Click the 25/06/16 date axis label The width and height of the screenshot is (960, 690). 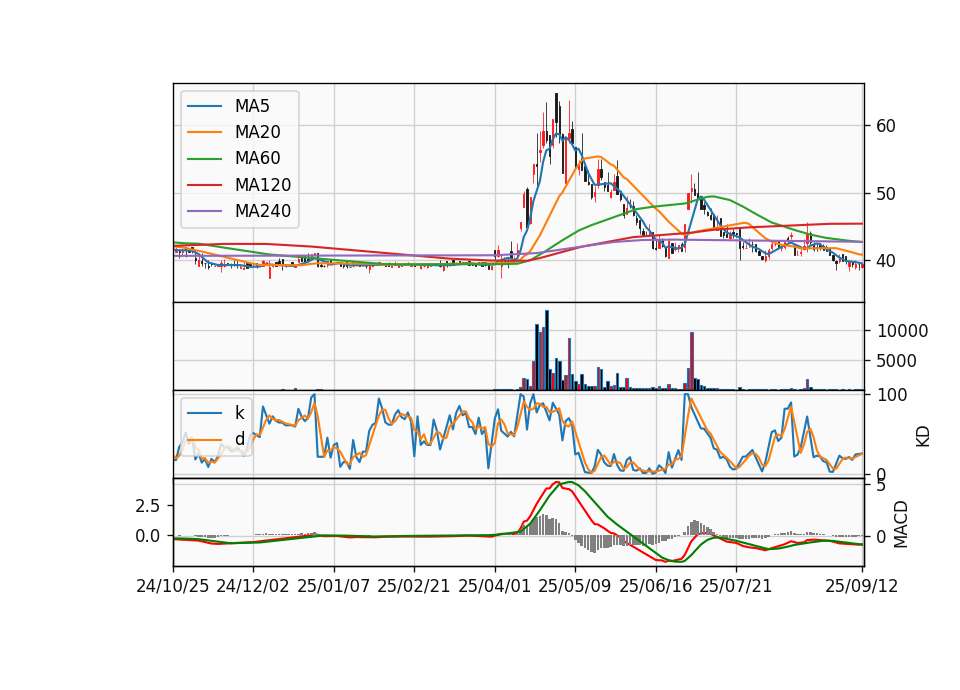pyautogui.click(x=656, y=586)
